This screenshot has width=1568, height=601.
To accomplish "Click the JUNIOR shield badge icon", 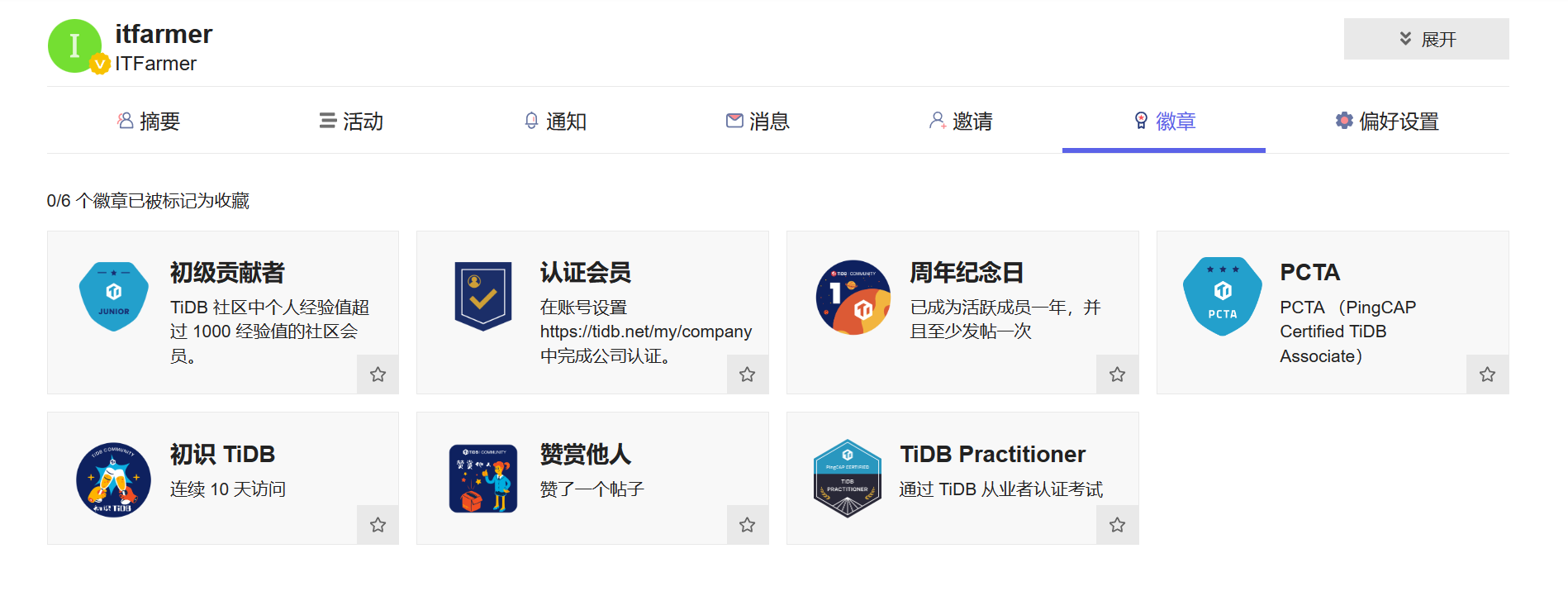I will click(114, 297).
